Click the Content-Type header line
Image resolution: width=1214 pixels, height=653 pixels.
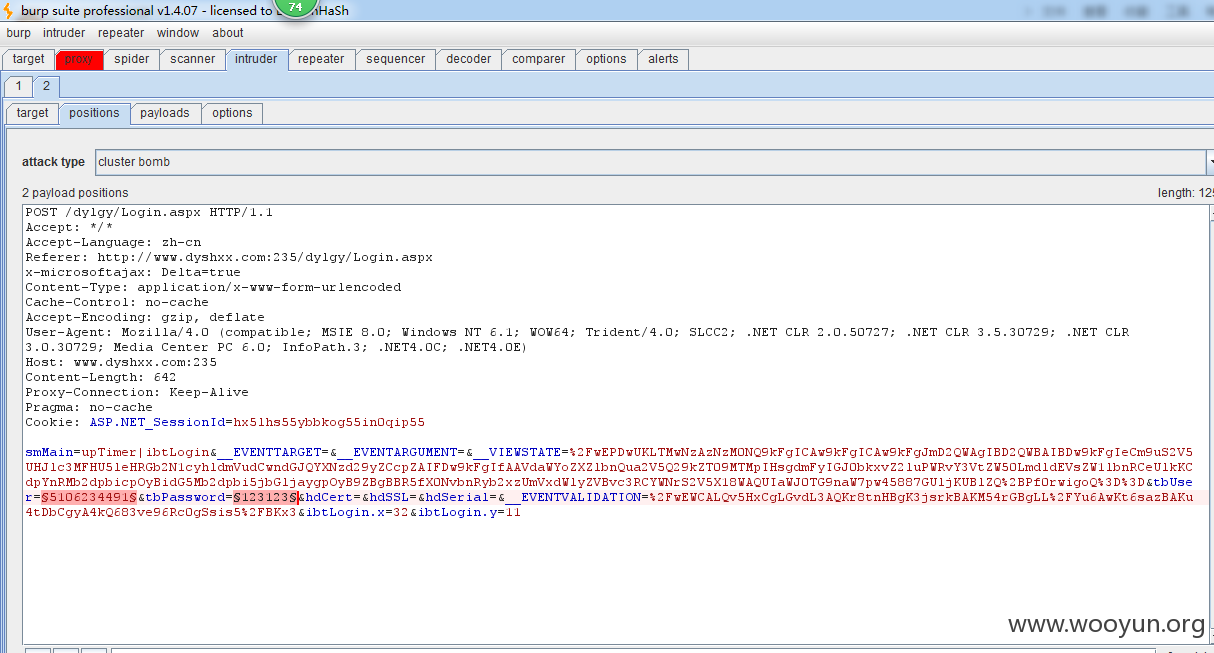click(213, 287)
